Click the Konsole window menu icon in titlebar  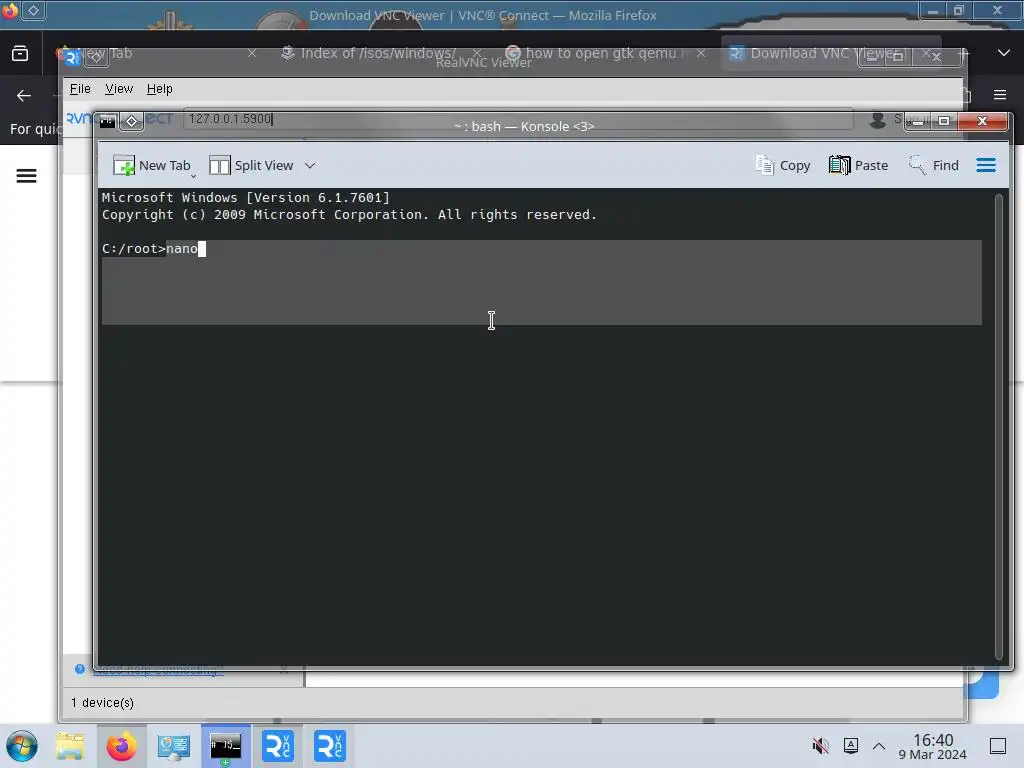(x=108, y=121)
